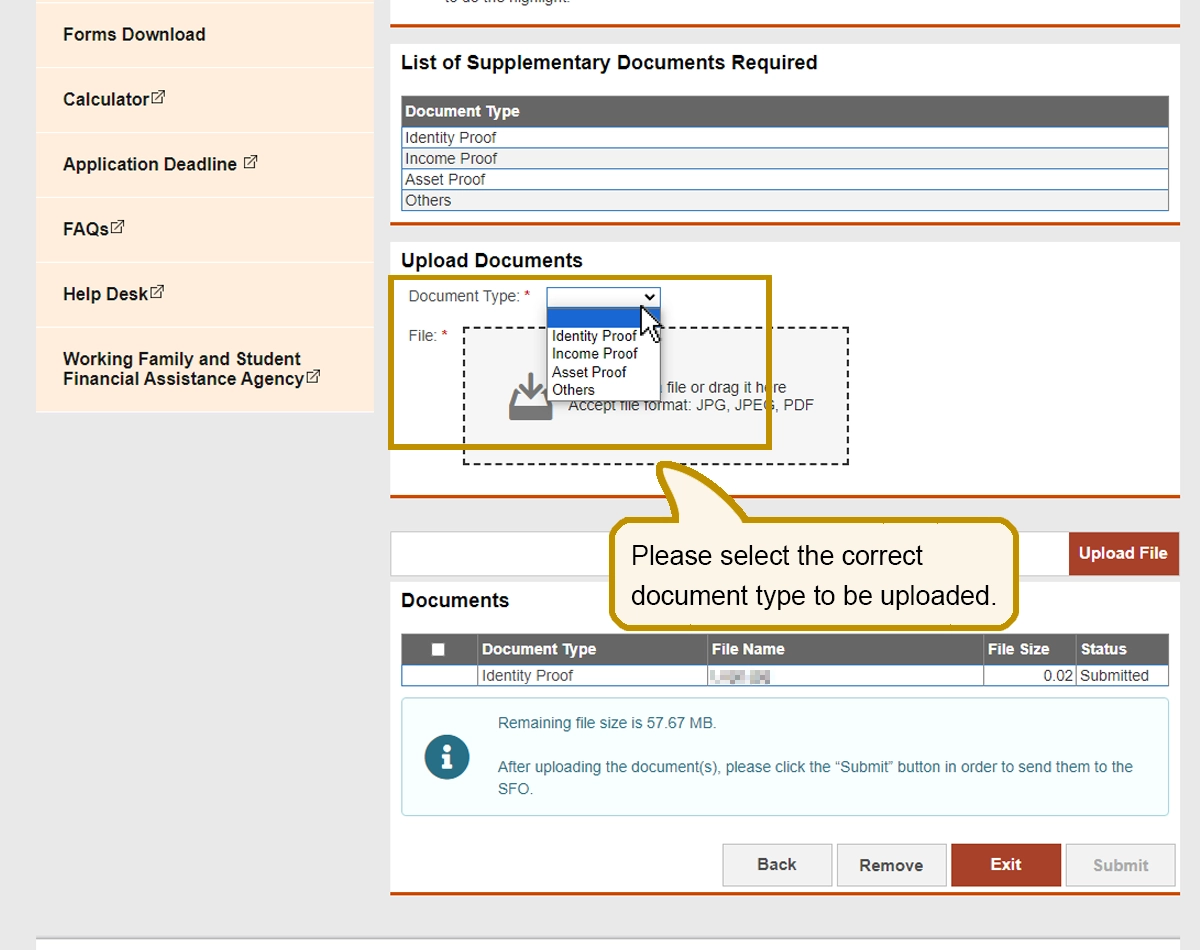Click the external link icon beside Calculator
This screenshot has width=1200, height=950.
tap(158, 98)
